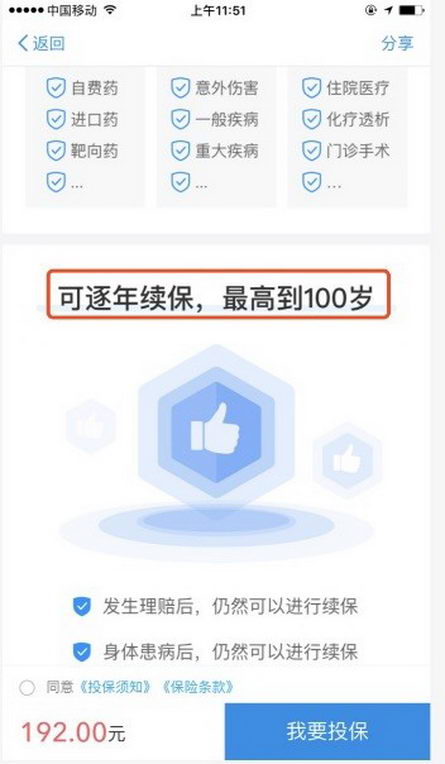Tap the shield icon beside 住院医疗
Screen dimensions: 445x764
[x=311, y=88]
